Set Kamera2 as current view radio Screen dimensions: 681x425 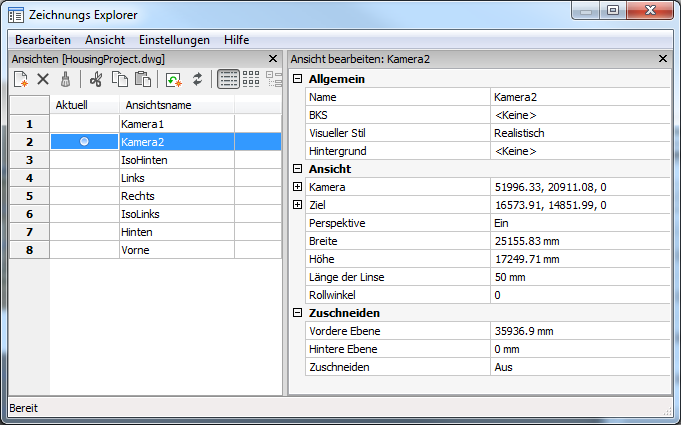pyautogui.click(x=84, y=142)
